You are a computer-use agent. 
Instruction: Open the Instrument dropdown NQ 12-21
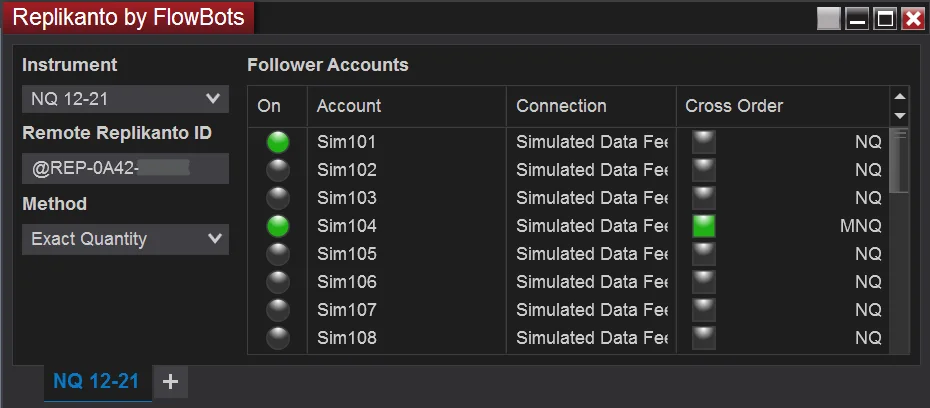click(125, 98)
